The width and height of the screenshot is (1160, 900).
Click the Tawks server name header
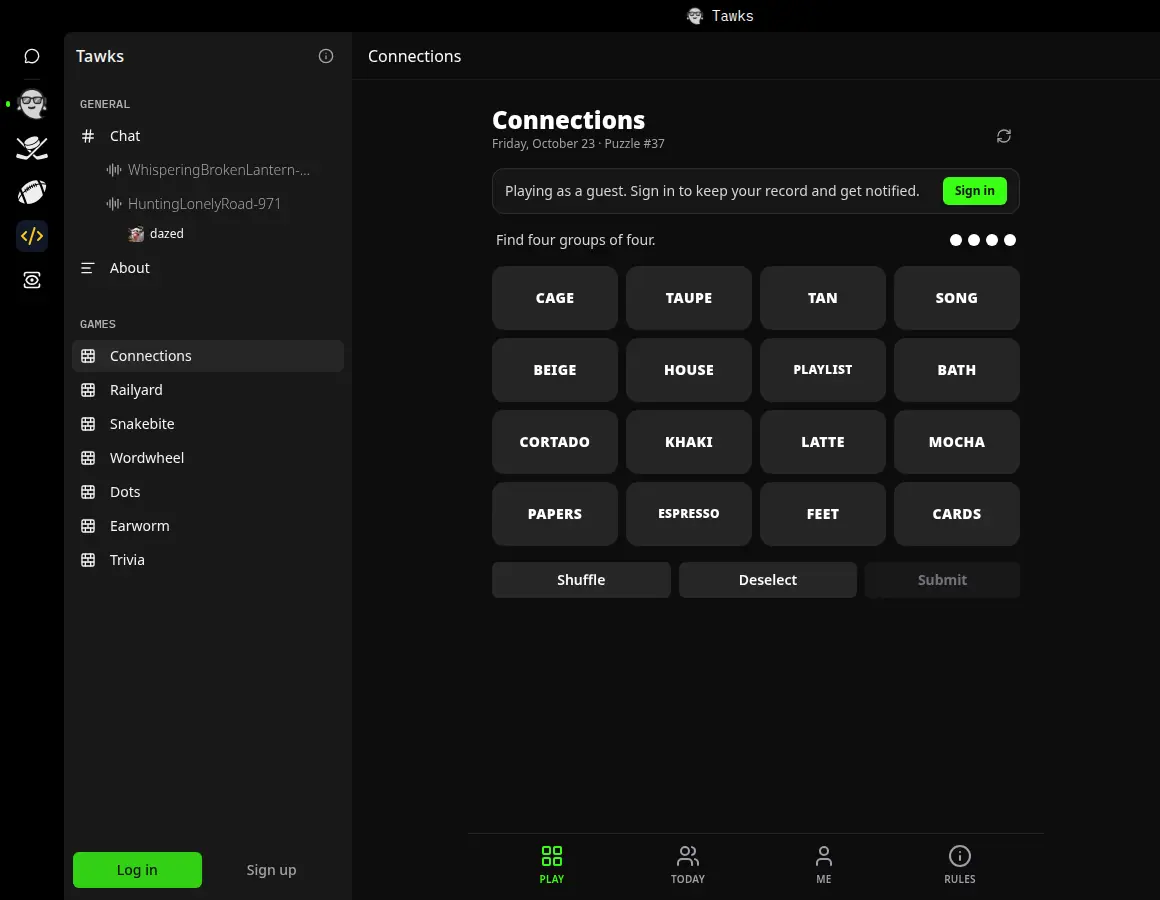100,56
